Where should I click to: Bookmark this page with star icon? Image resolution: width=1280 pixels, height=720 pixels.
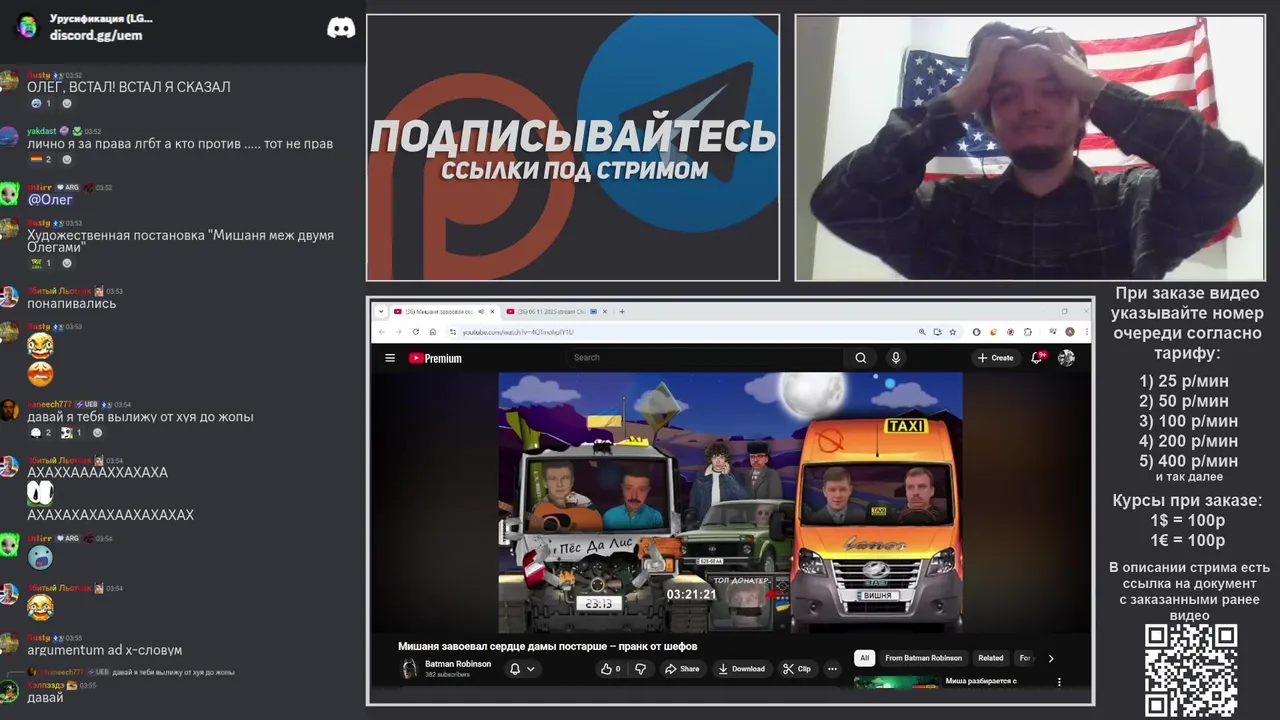[951, 332]
